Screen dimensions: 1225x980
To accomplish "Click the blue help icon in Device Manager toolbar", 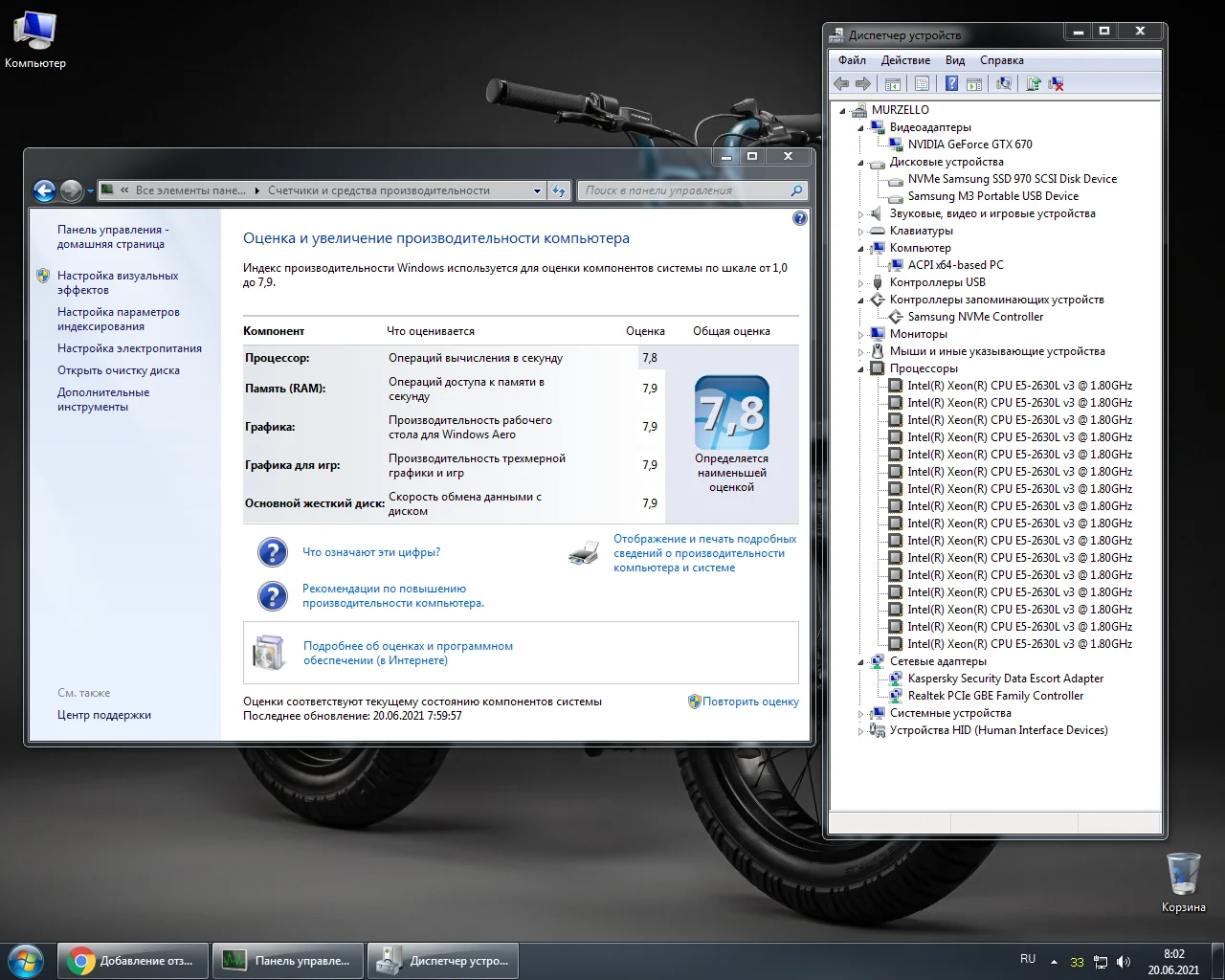I will (x=951, y=84).
